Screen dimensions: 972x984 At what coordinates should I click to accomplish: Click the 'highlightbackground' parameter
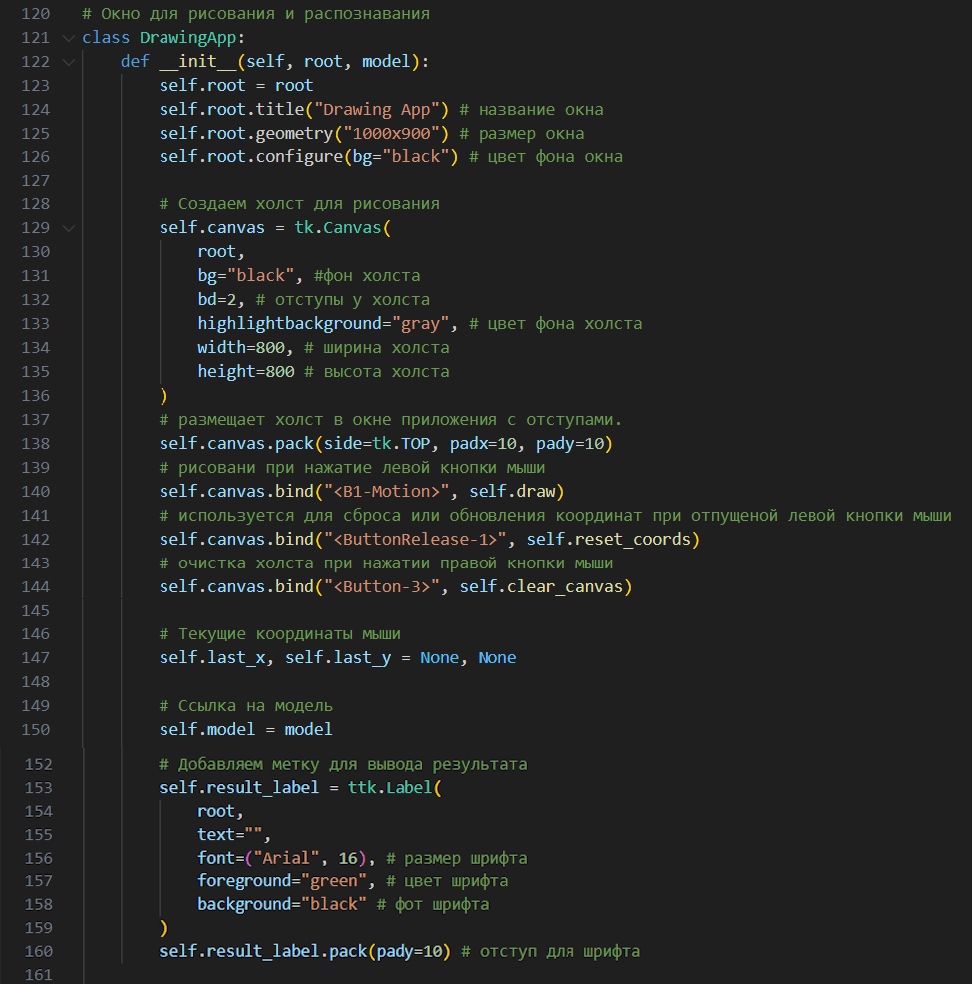pyautogui.click(x=289, y=324)
